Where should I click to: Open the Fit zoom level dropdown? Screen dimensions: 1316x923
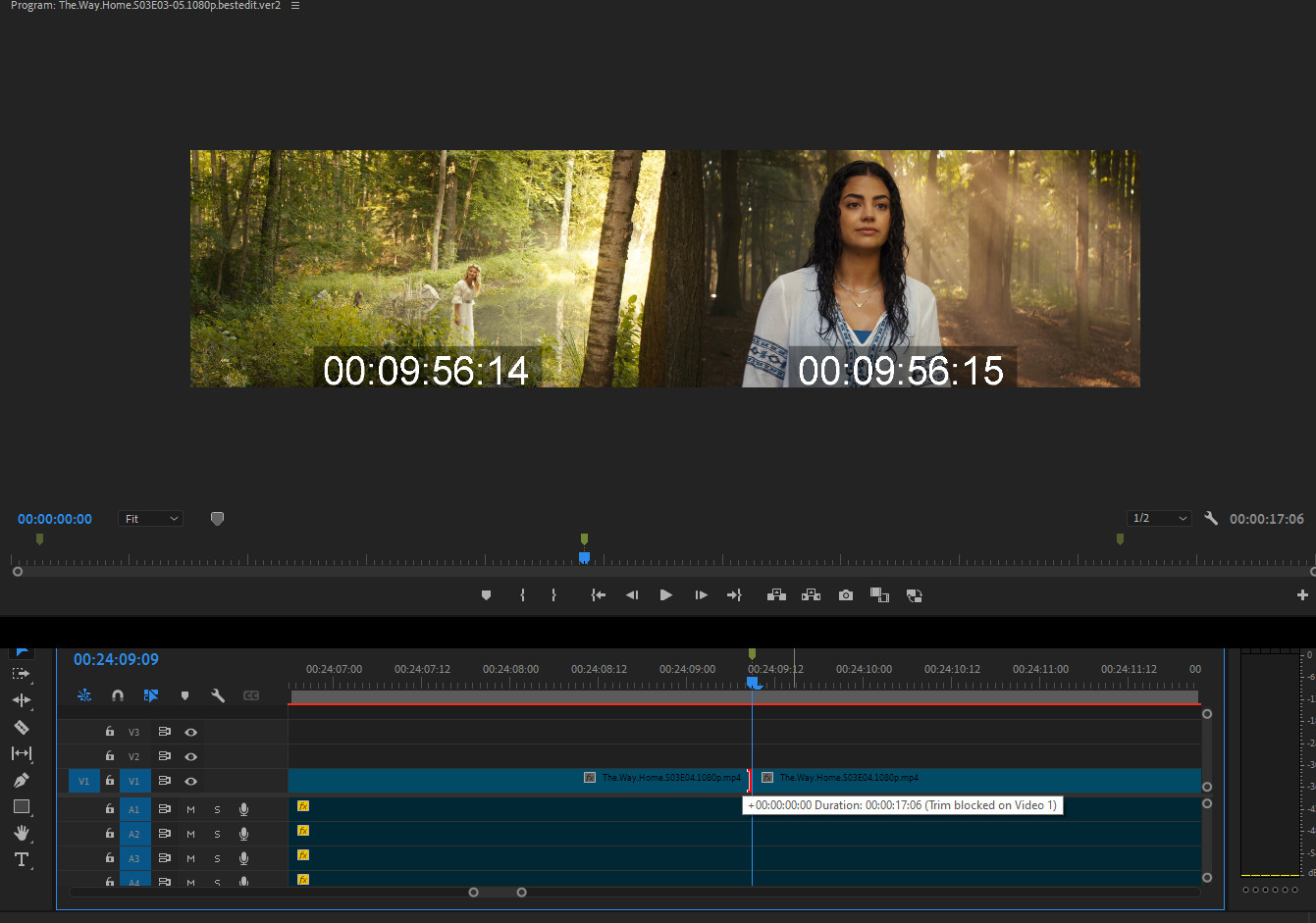pyautogui.click(x=151, y=519)
